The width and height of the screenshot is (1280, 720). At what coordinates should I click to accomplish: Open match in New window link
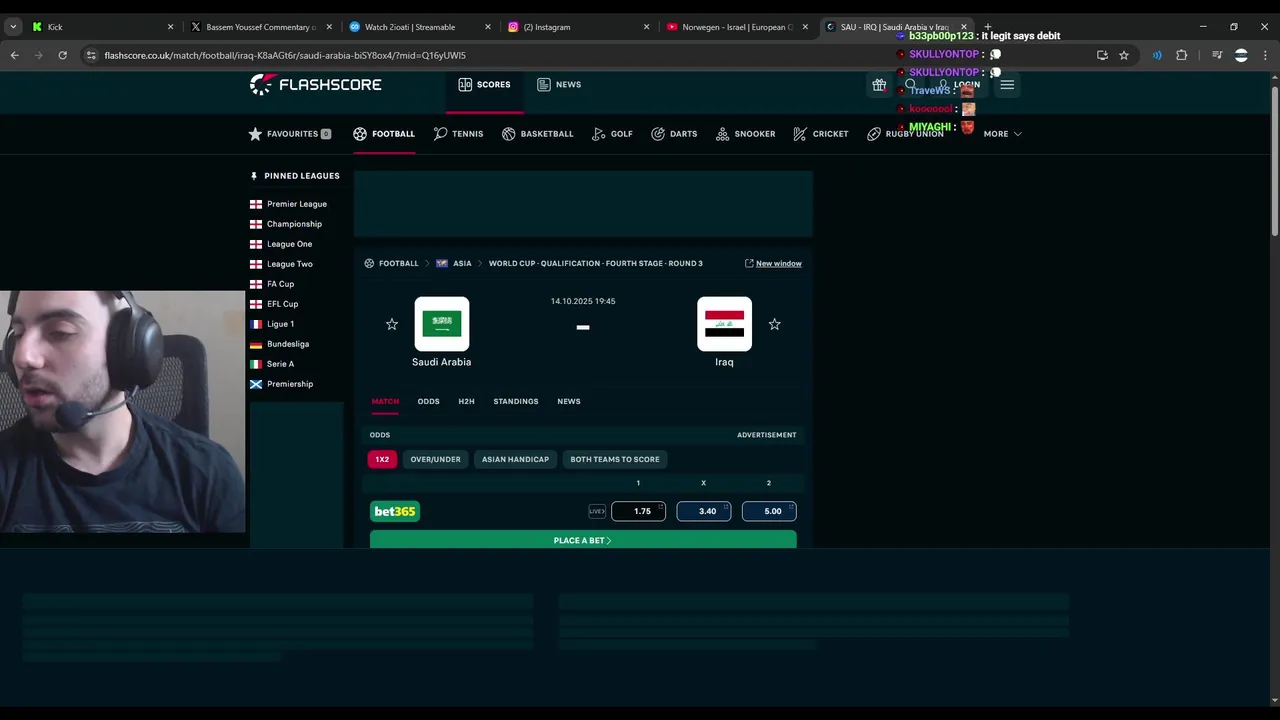[x=773, y=263]
